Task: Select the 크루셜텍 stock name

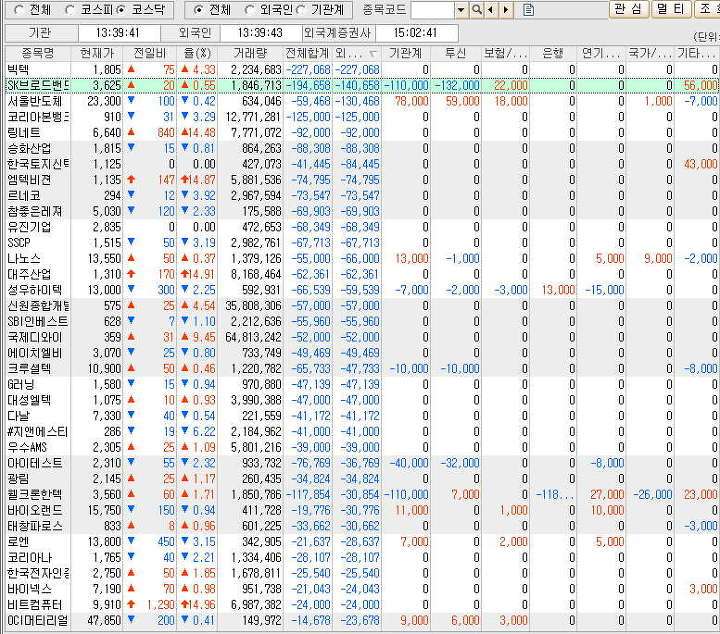Action: click(x=29, y=369)
